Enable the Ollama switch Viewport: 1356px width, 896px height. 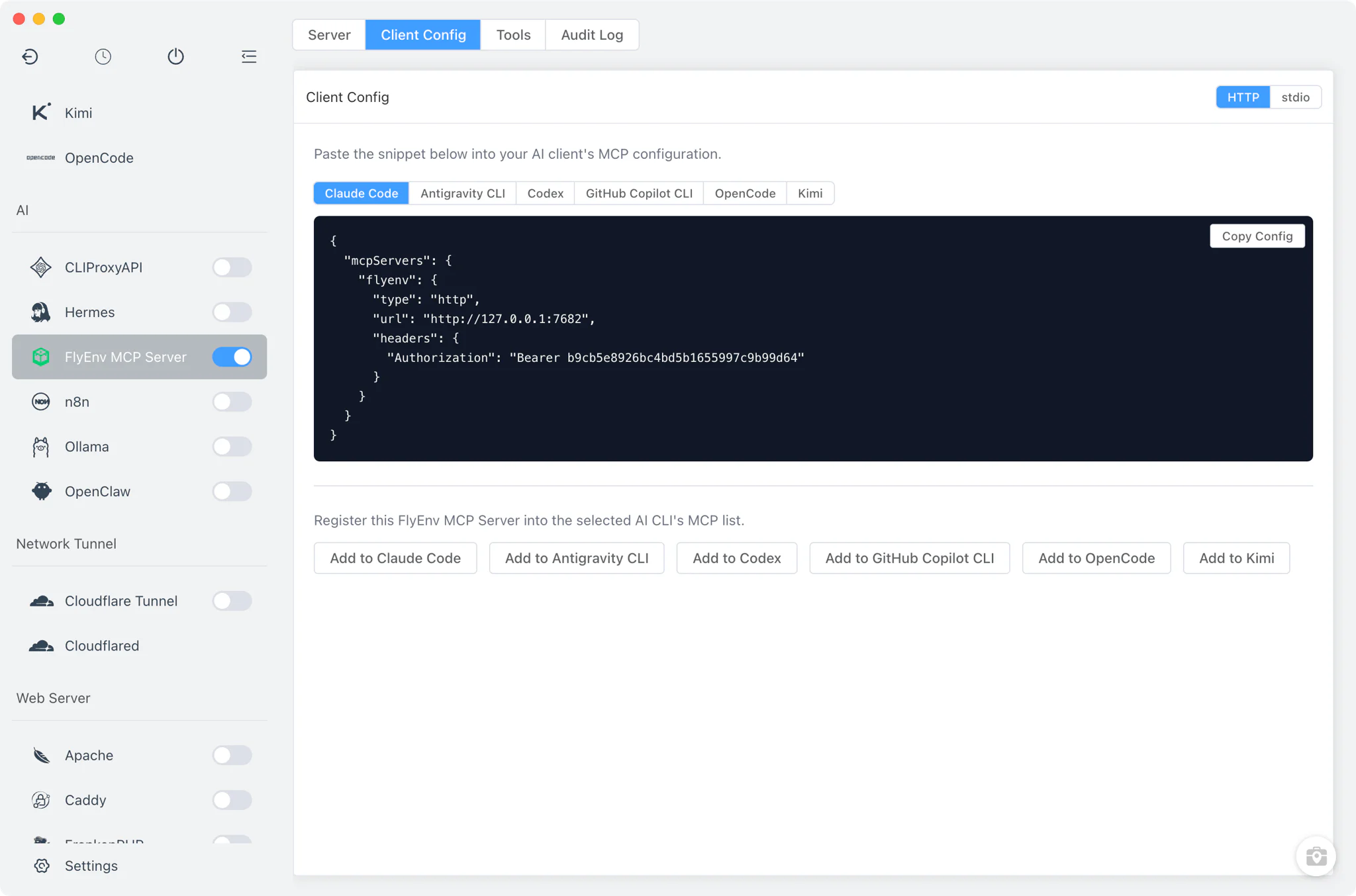(232, 447)
